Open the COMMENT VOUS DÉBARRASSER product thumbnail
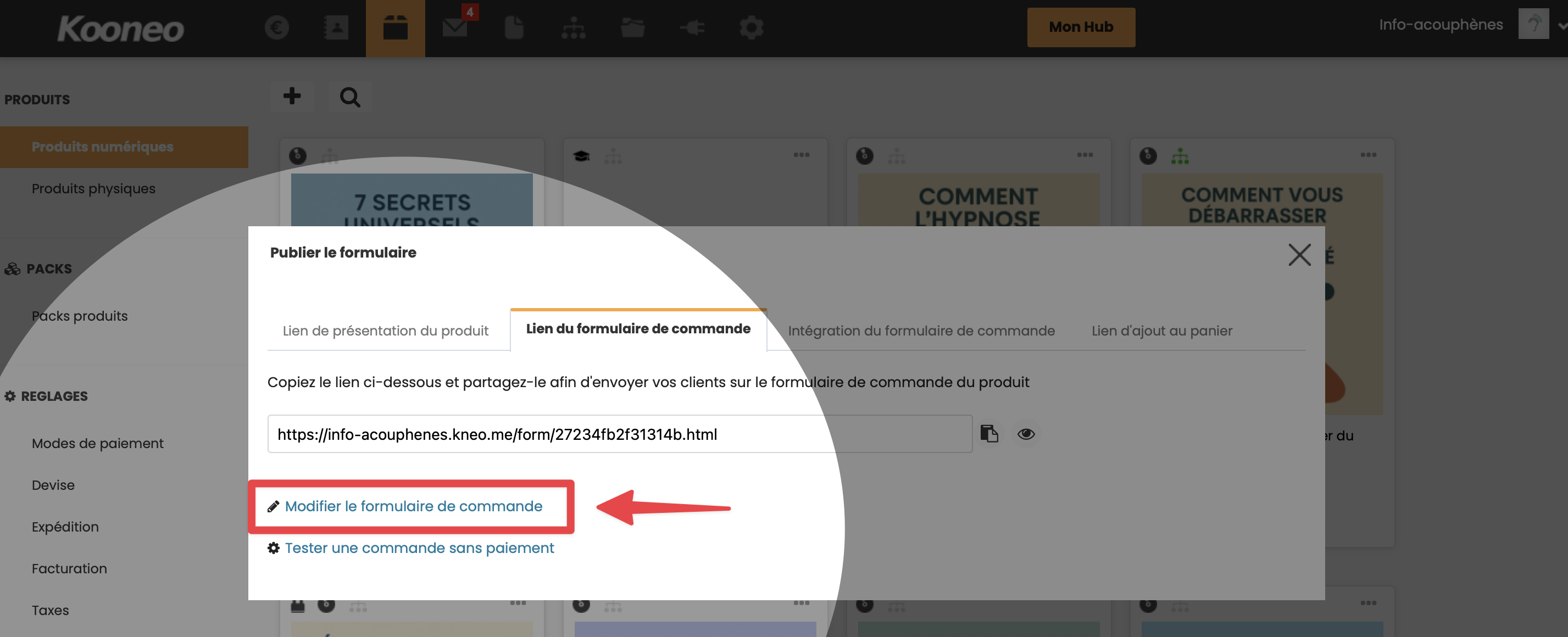The height and width of the screenshot is (637, 1568). click(1262, 199)
